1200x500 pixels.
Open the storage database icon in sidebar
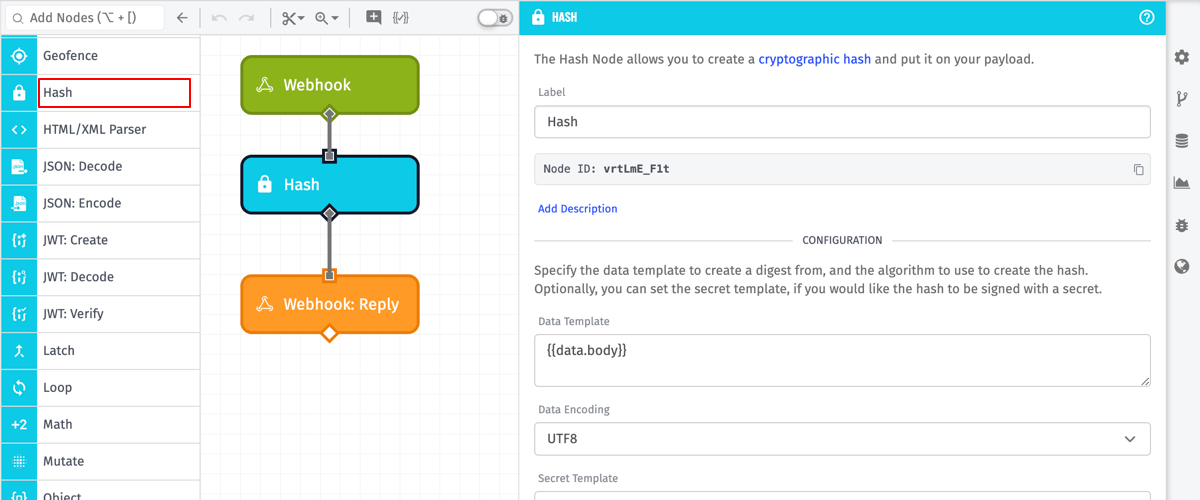click(x=1182, y=141)
